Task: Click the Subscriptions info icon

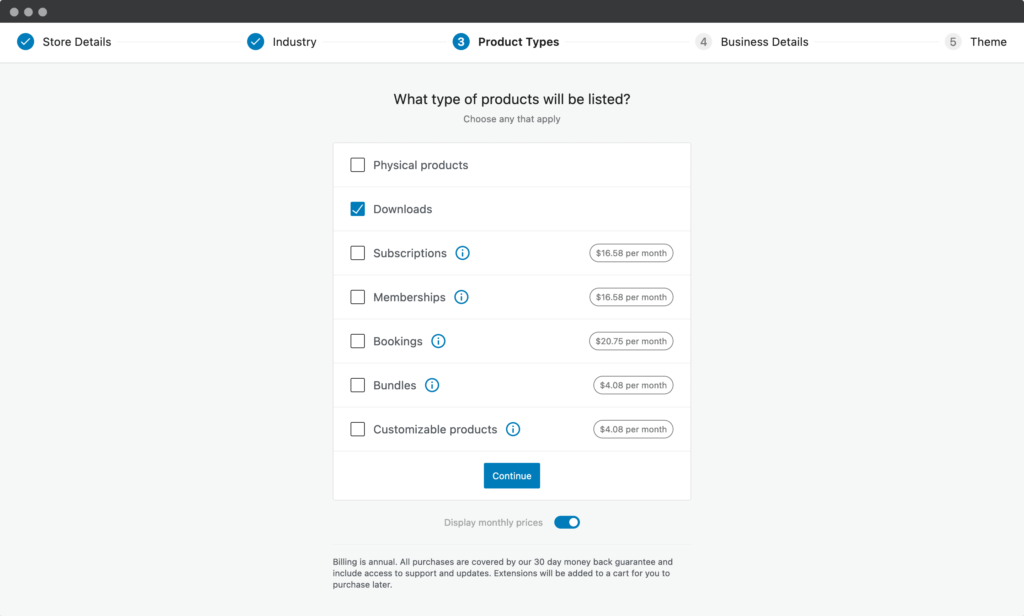Action: tap(462, 253)
